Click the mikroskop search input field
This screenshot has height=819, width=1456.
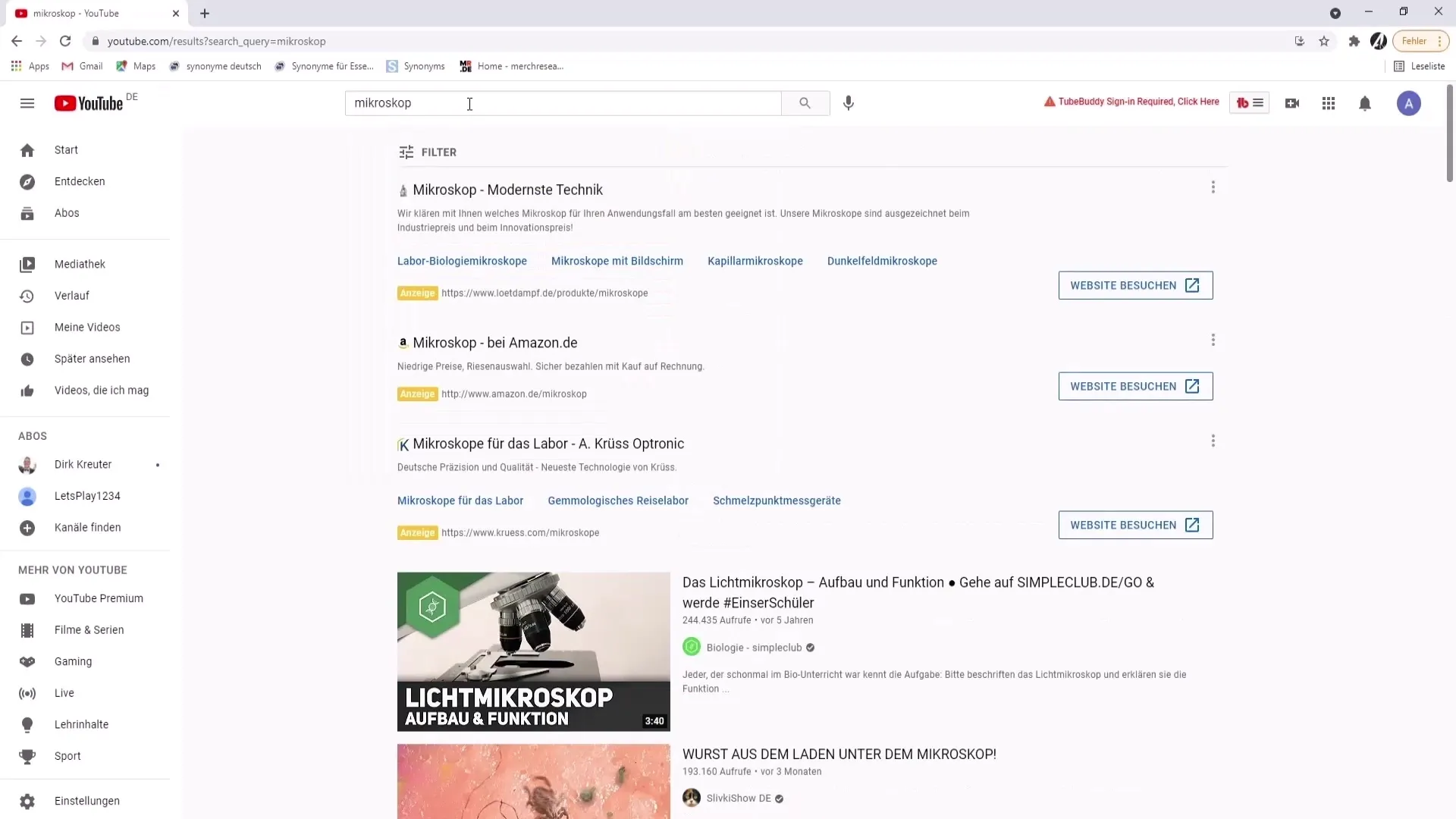click(563, 103)
